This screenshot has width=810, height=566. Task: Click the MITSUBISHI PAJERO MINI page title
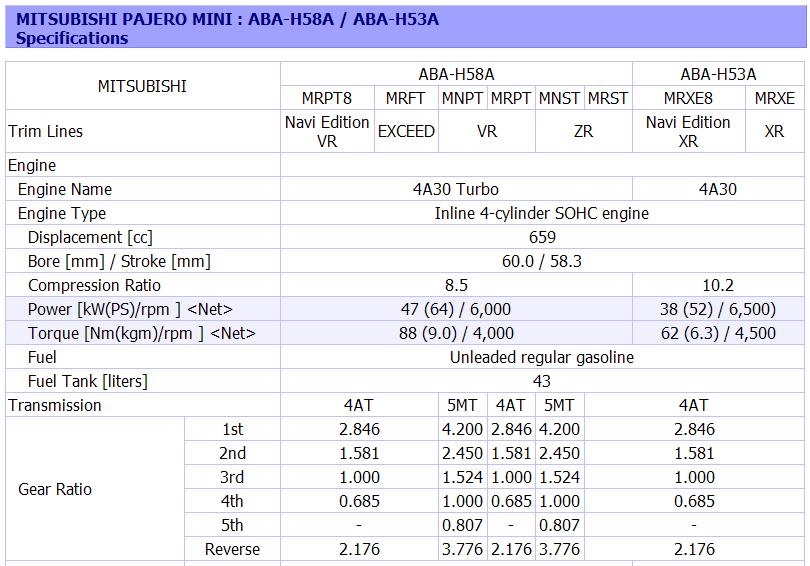pos(227,19)
